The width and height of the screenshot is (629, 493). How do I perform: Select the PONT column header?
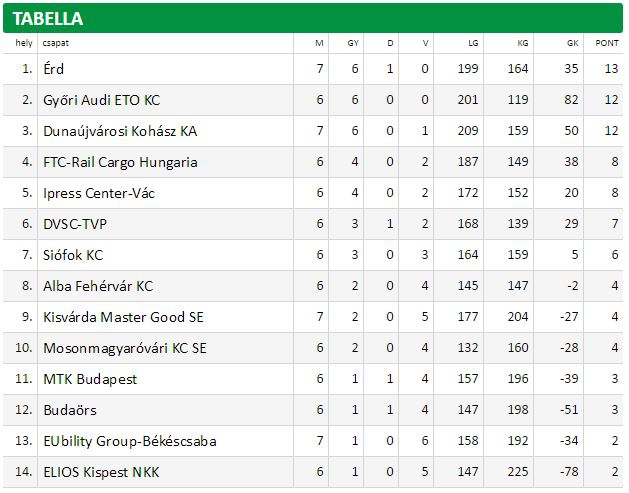[x=607, y=43]
